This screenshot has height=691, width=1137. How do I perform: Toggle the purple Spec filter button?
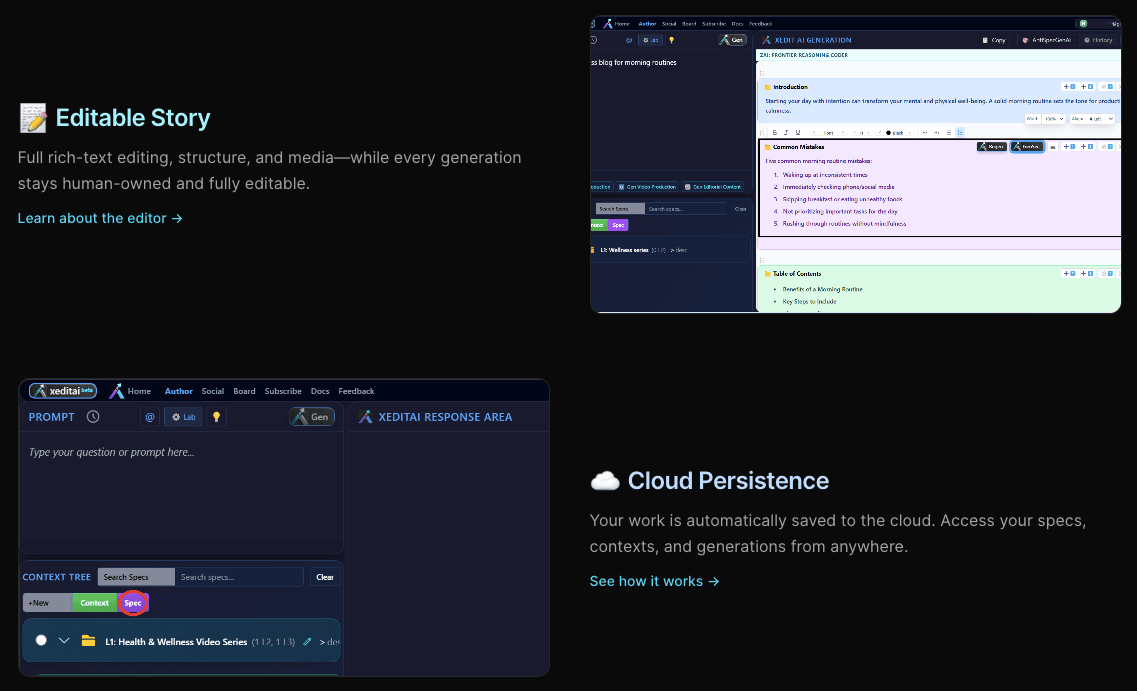(133, 603)
